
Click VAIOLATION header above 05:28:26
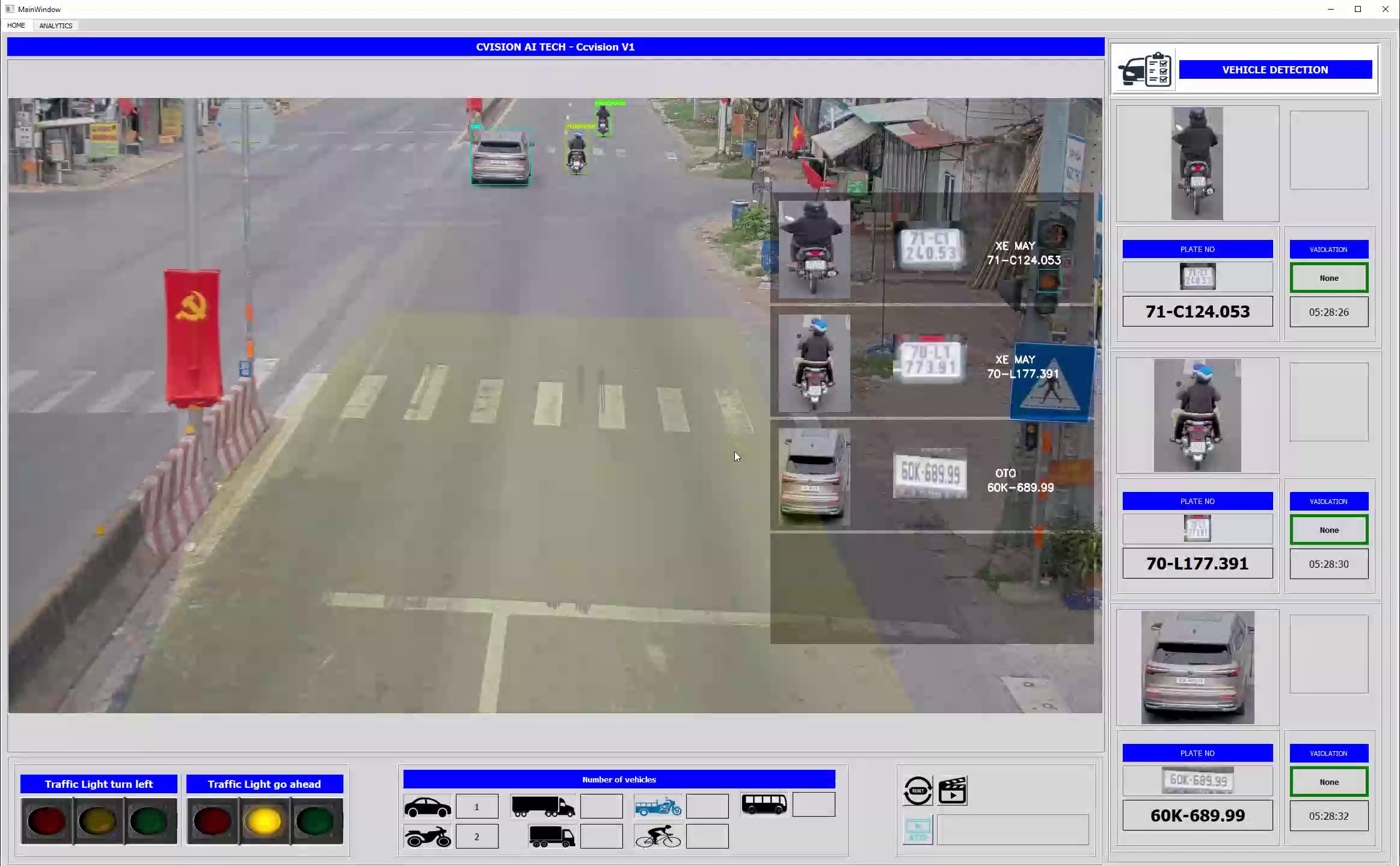pyautogui.click(x=1329, y=249)
